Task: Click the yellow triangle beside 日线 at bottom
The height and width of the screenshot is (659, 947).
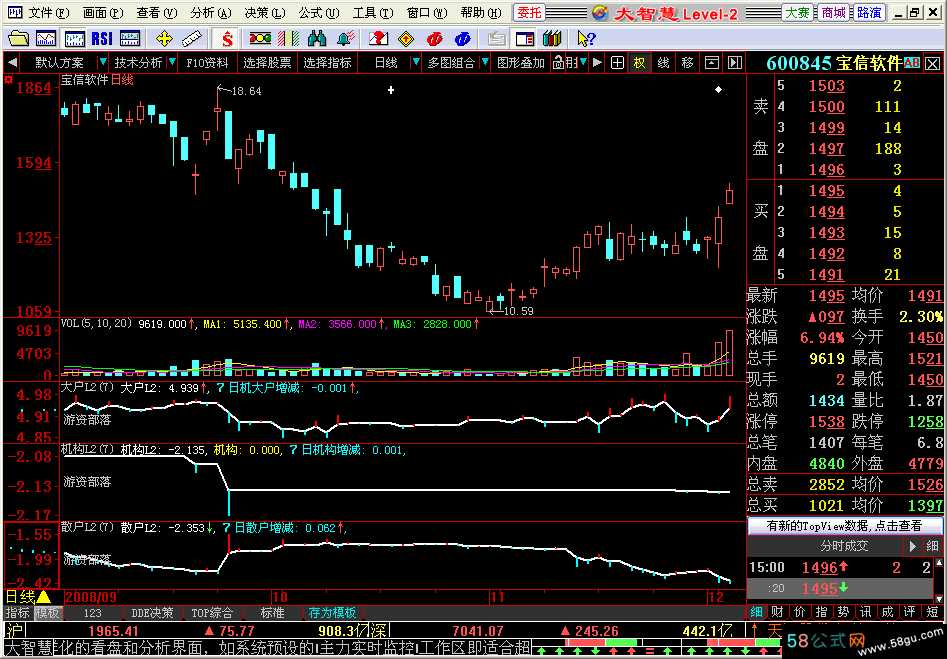Action: click(x=43, y=597)
